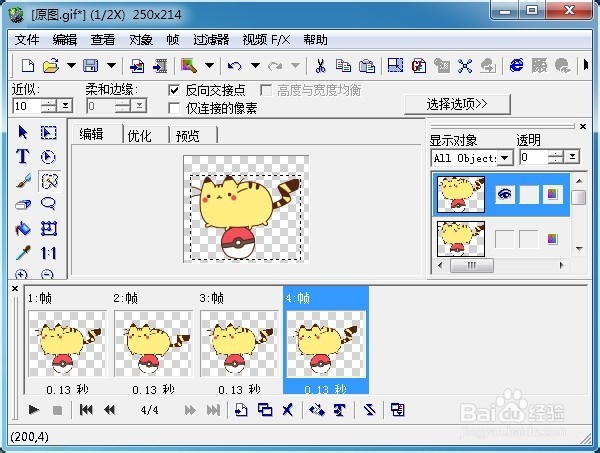Open the All Objects display dropdown
600x453 pixels.
coord(505,157)
